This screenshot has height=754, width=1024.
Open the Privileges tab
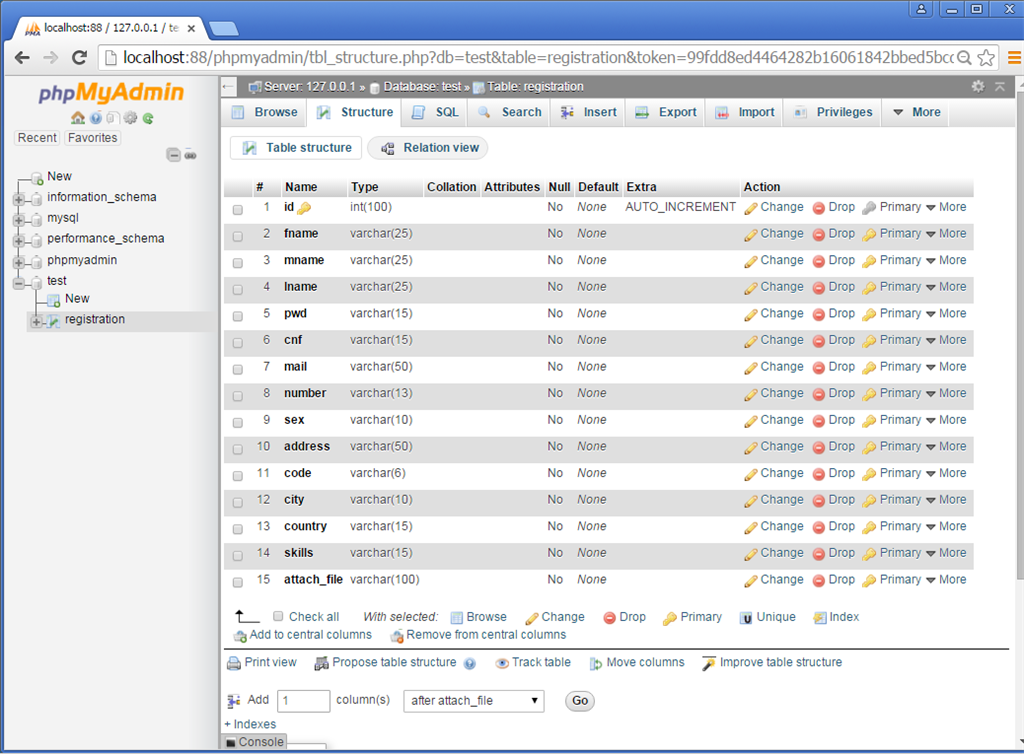pos(833,112)
